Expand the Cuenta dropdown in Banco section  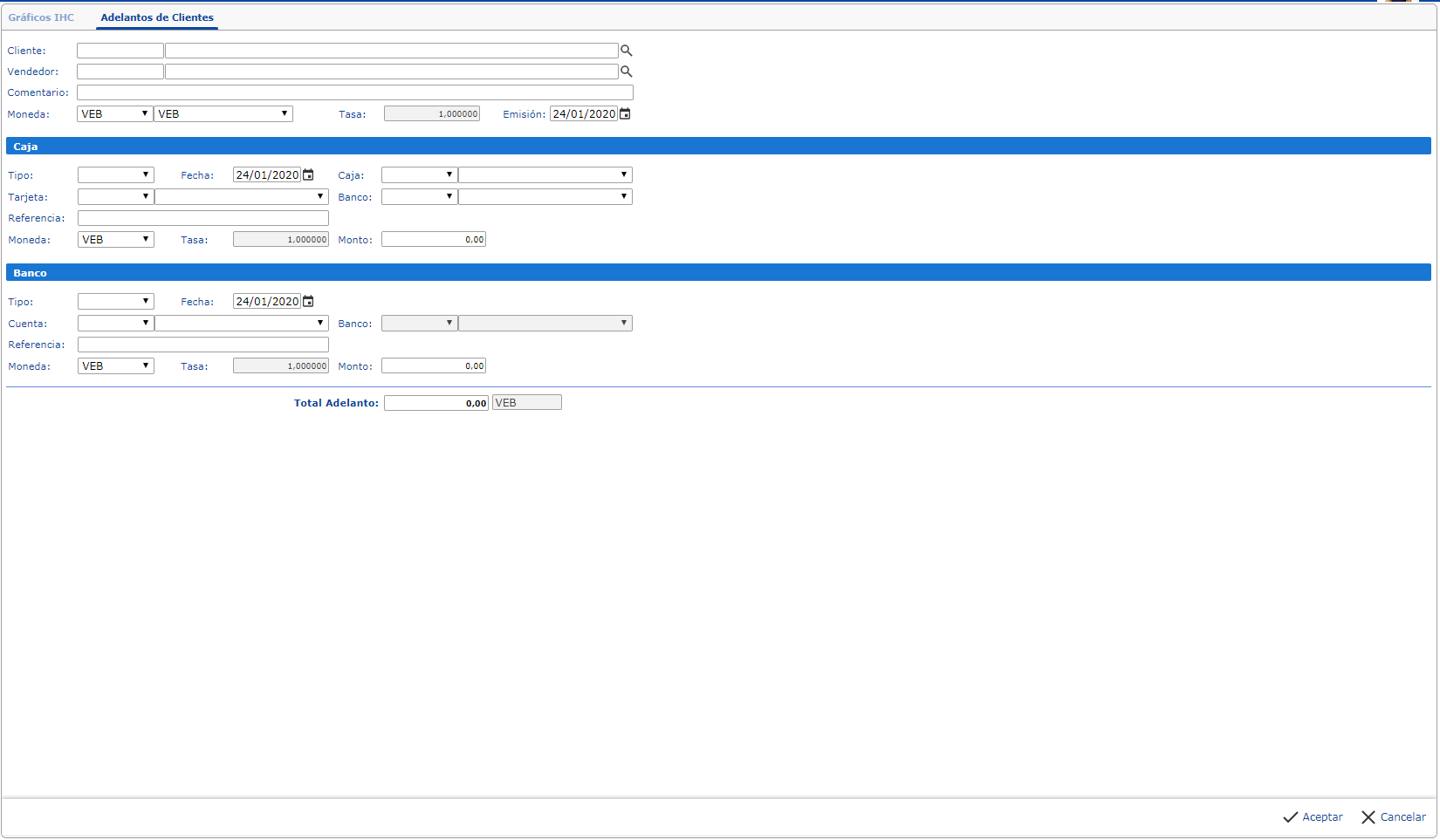click(116, 324)
